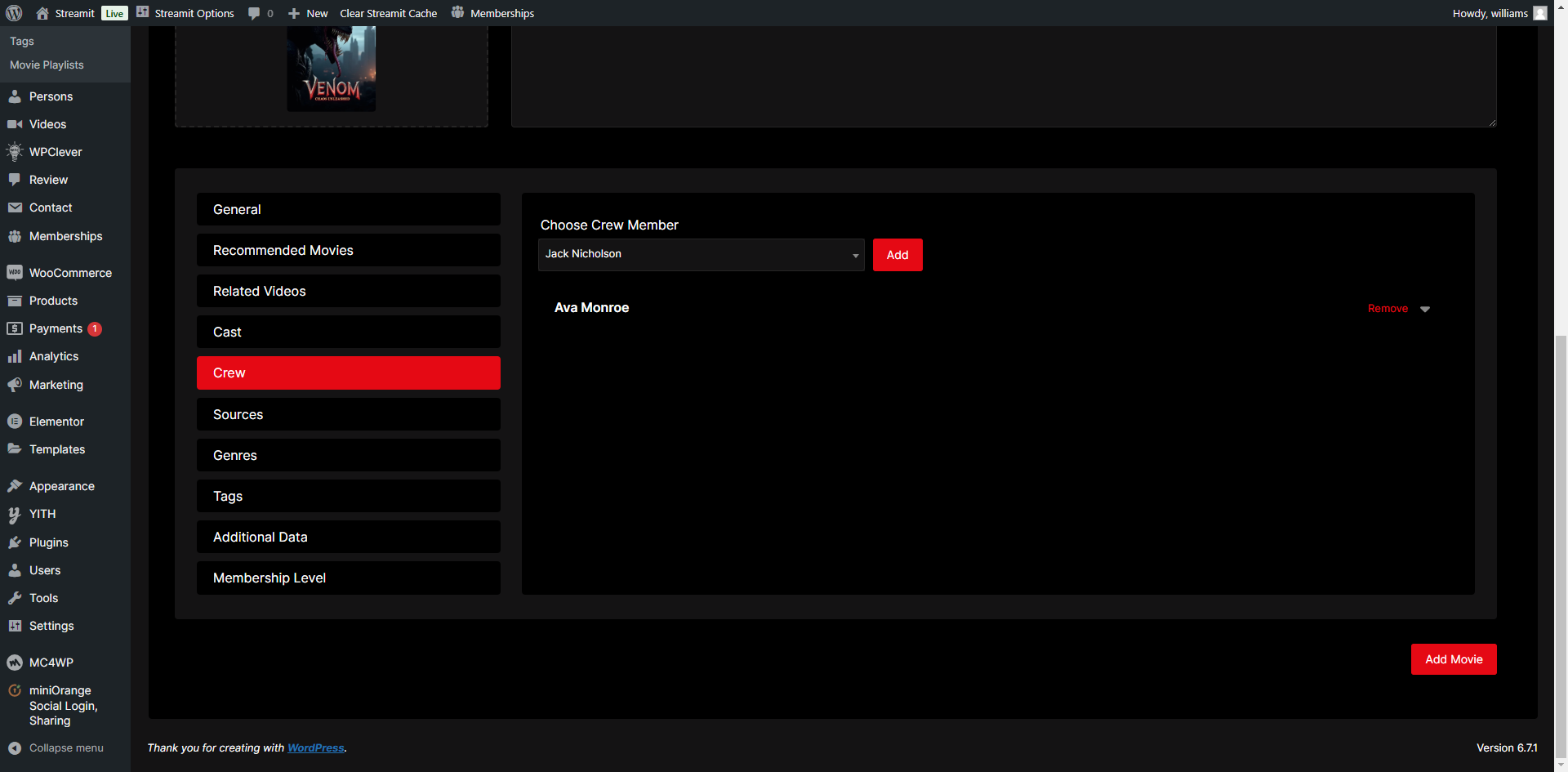Click the Plugins plug icon
Image resolution: width=1568 pixels, height=772 pixels.
15,542
